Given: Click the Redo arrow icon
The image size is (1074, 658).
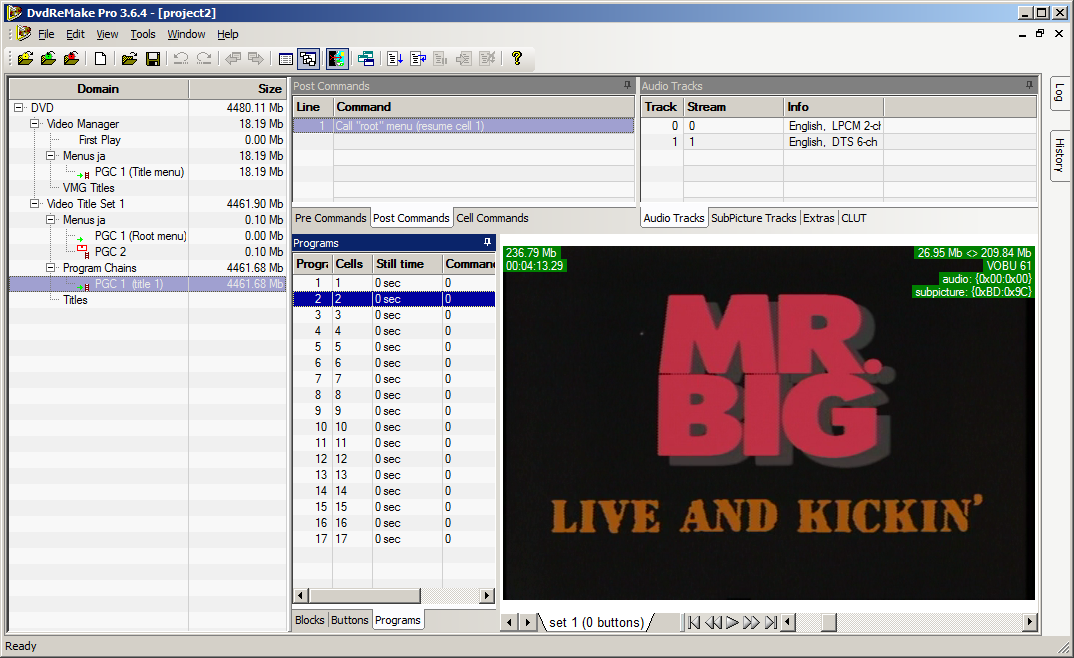Looking at the screenshot, I should (204, 59).
